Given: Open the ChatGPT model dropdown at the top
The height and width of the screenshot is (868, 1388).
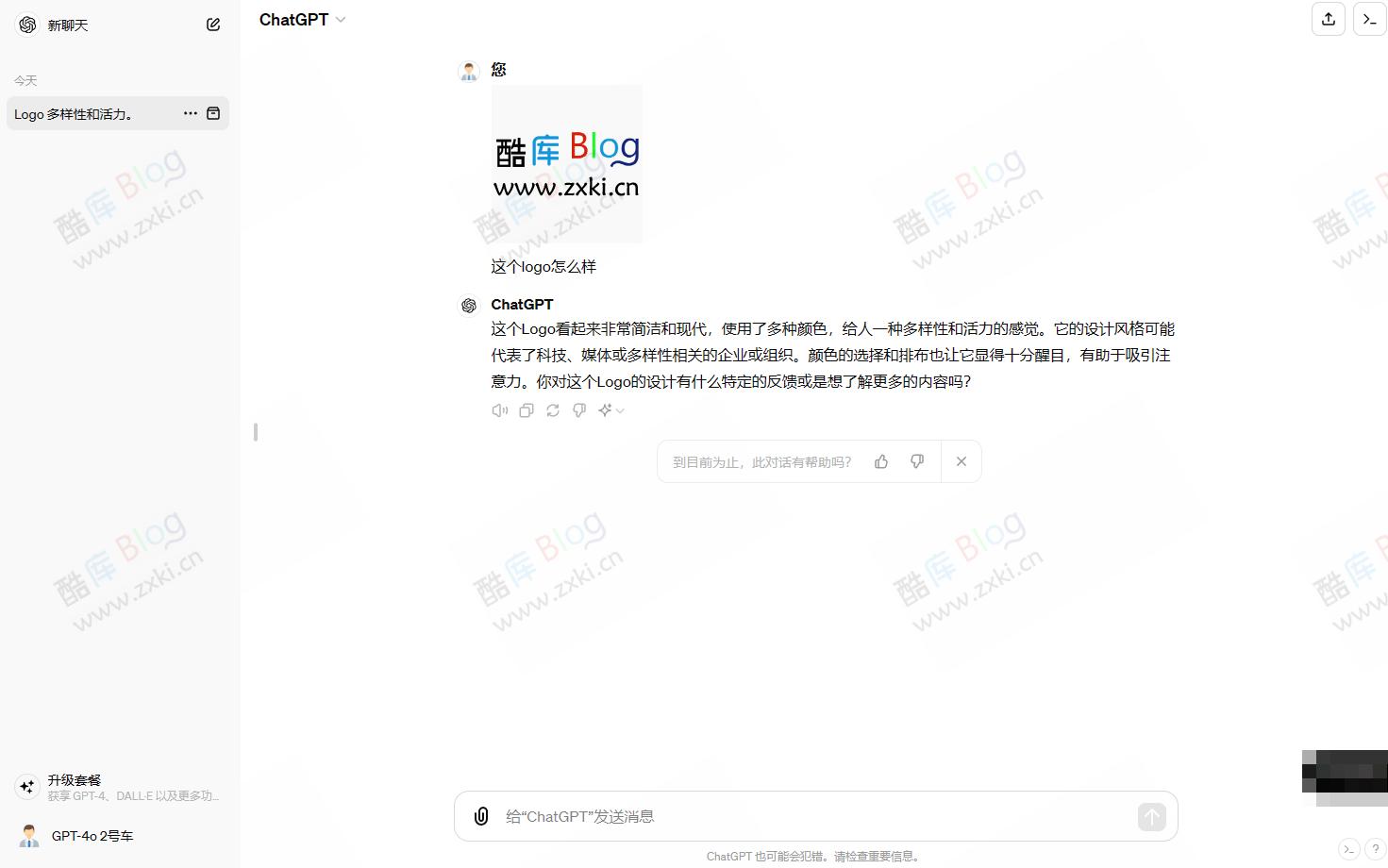Looking at the screenshot, I should click(x=302, y=19).
